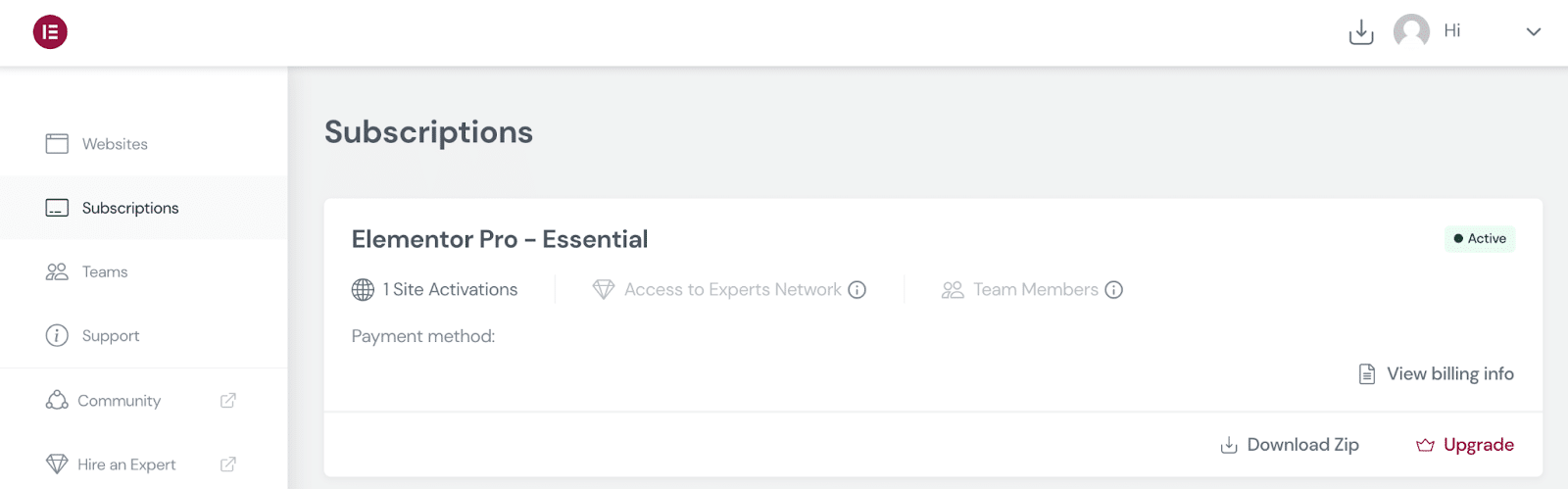The height and width of the screenshot is (489, 1568).
Task: Open the Community external link
Action: (x=119, y=401)
